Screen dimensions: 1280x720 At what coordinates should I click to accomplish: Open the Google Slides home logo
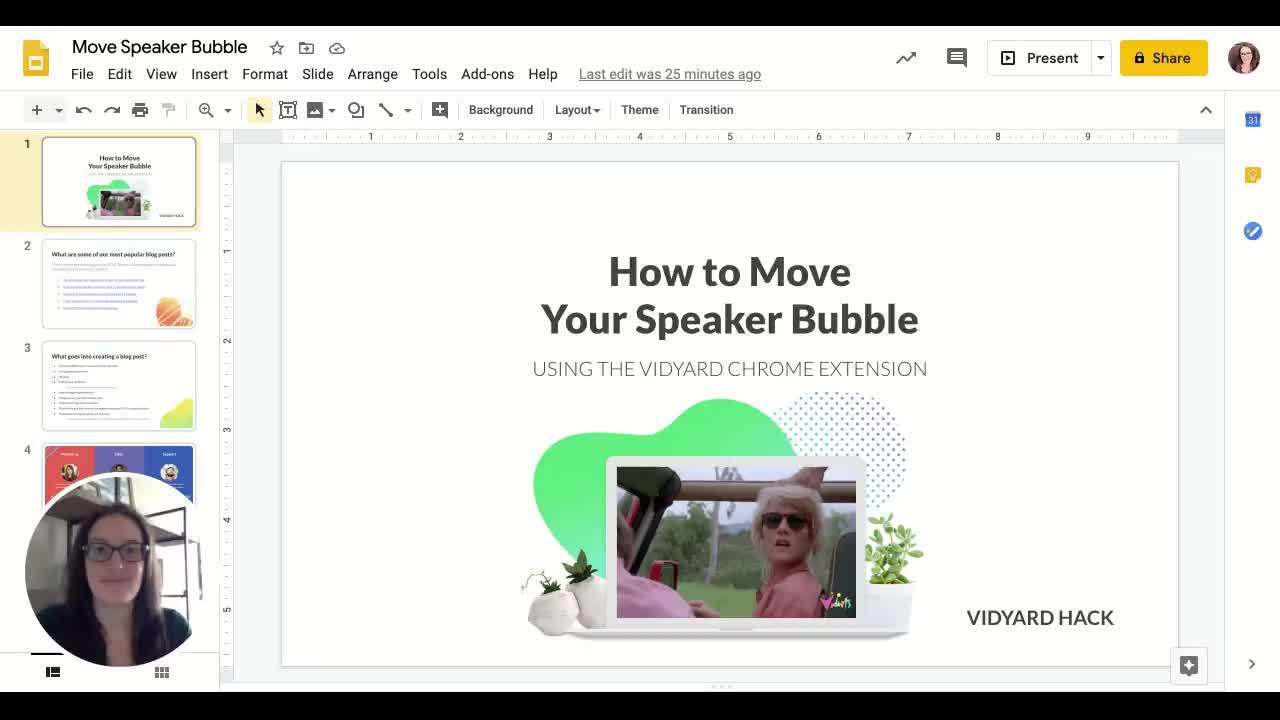36,59
